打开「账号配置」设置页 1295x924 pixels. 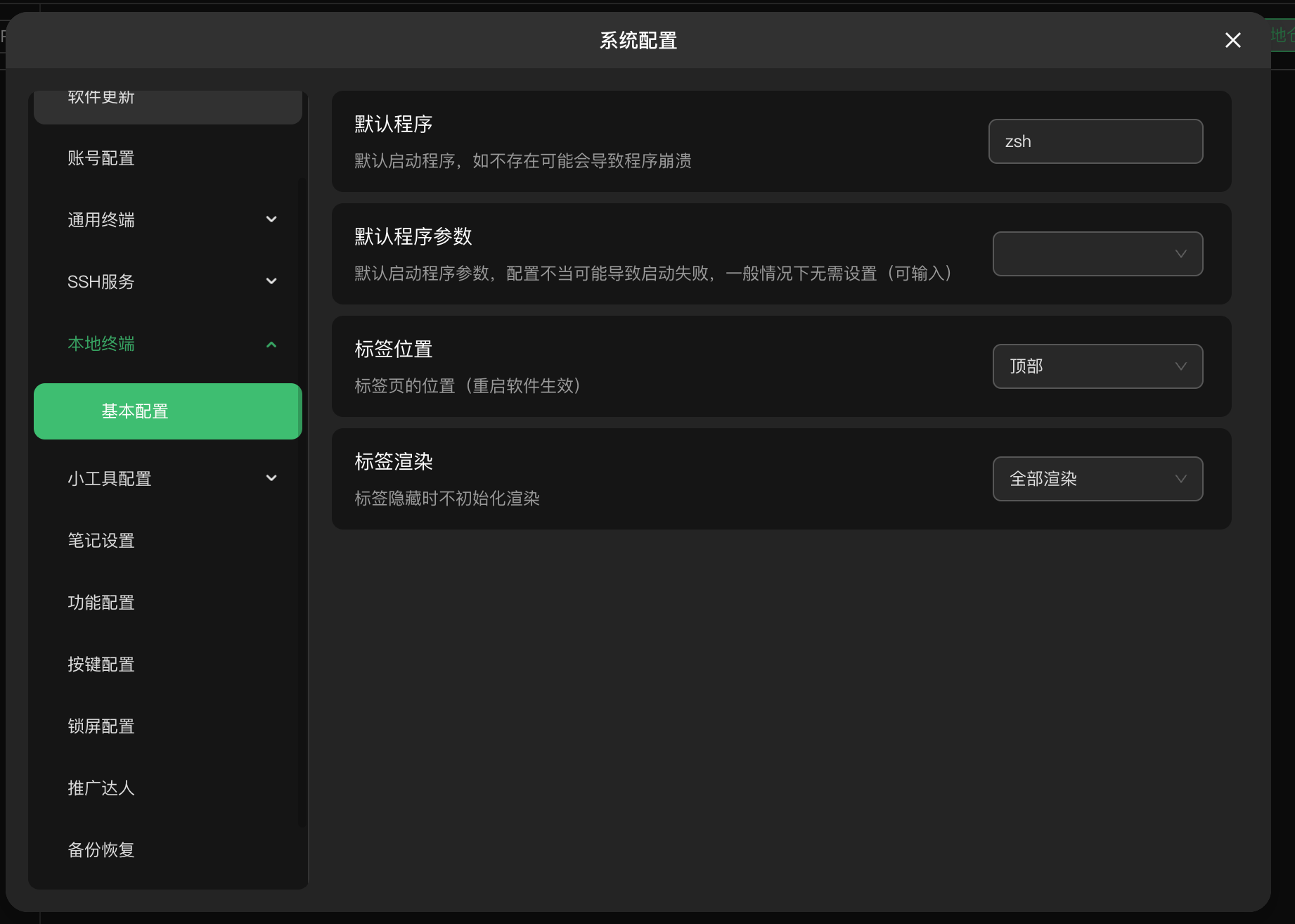(x=101, y=158)
